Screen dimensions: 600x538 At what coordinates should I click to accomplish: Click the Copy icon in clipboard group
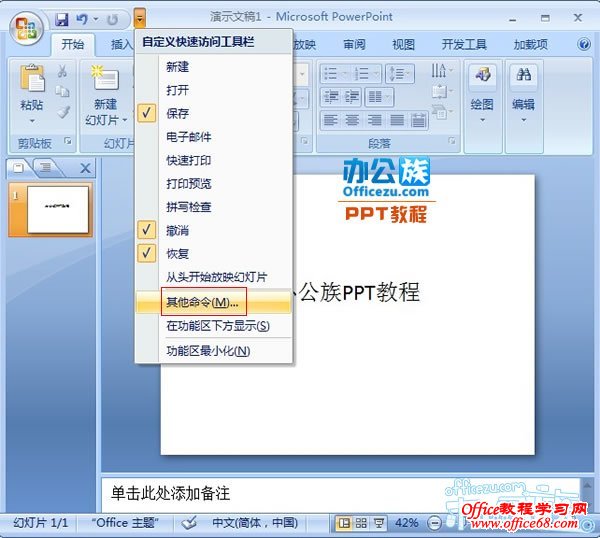point(62,91)
